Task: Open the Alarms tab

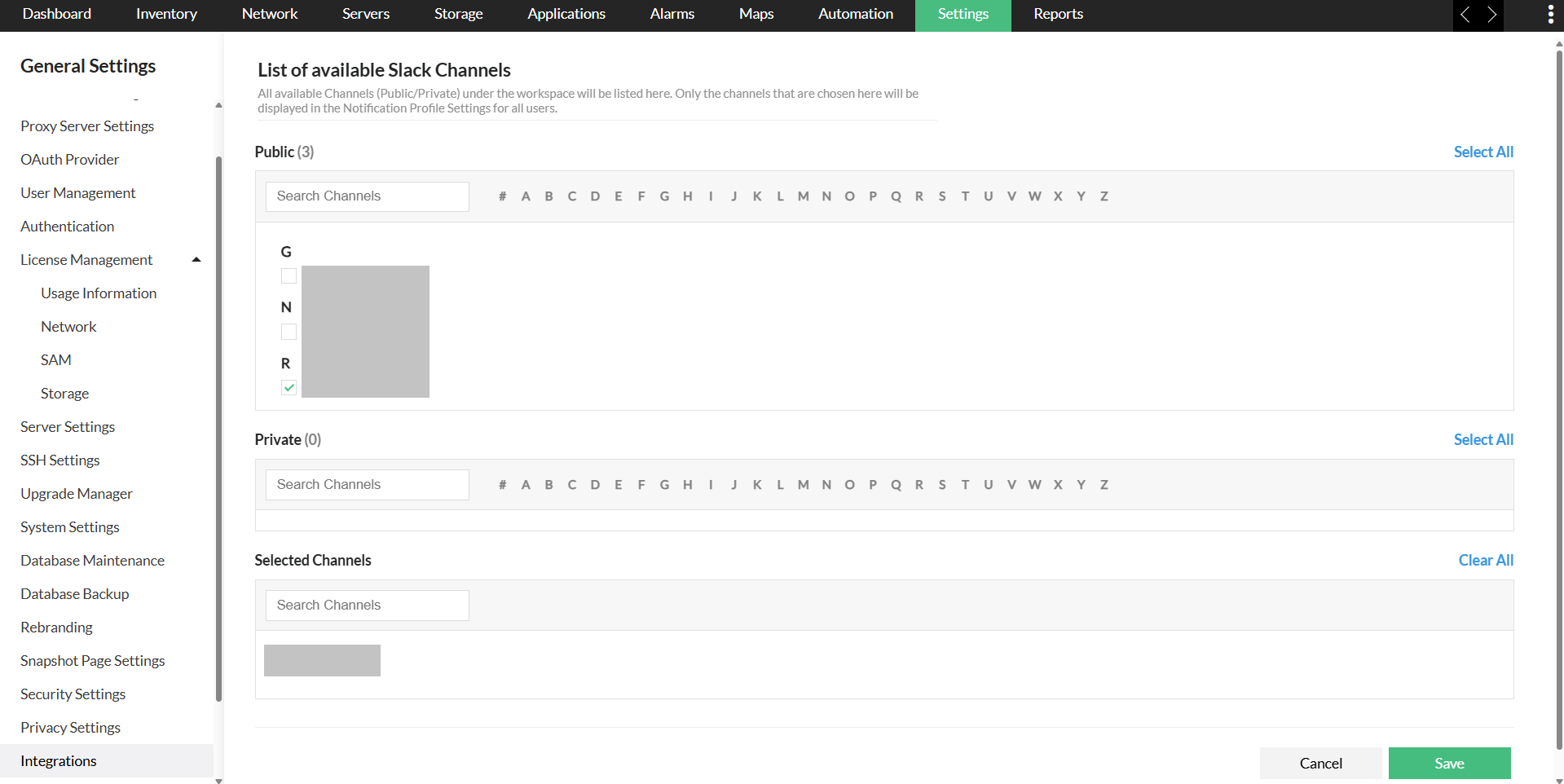Action: click(672, 14)
